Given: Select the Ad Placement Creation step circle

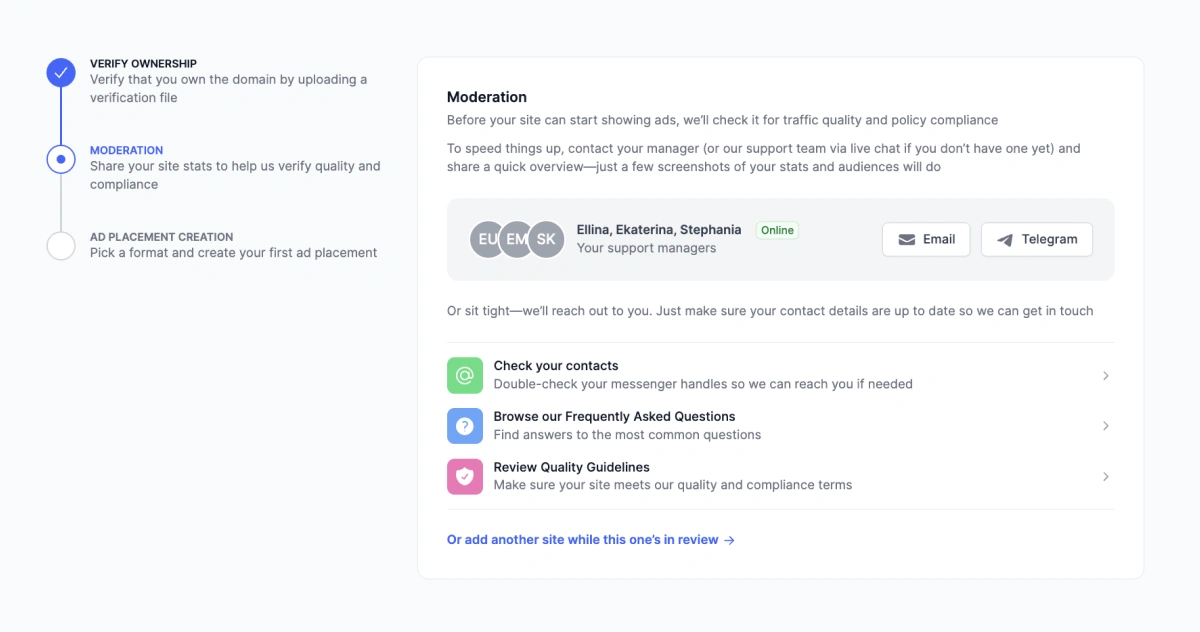Looking at the screenshot, I should [60, 246].
